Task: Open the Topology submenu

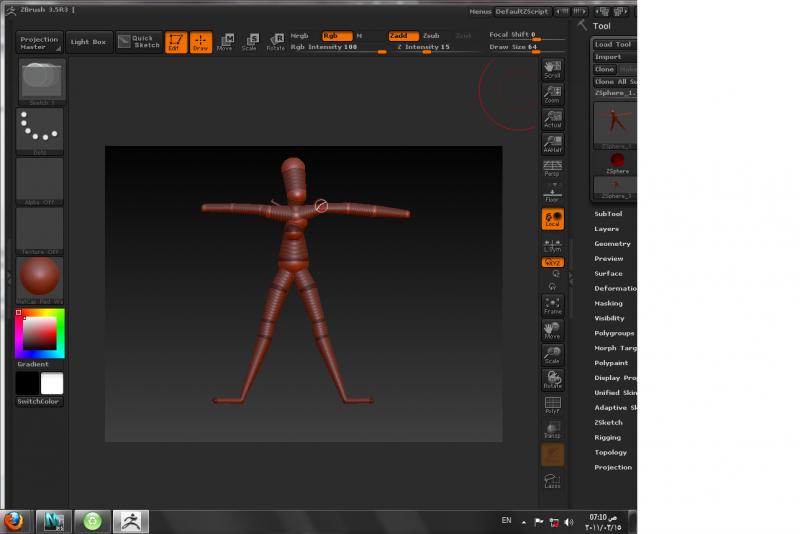Action: [611, 453]
